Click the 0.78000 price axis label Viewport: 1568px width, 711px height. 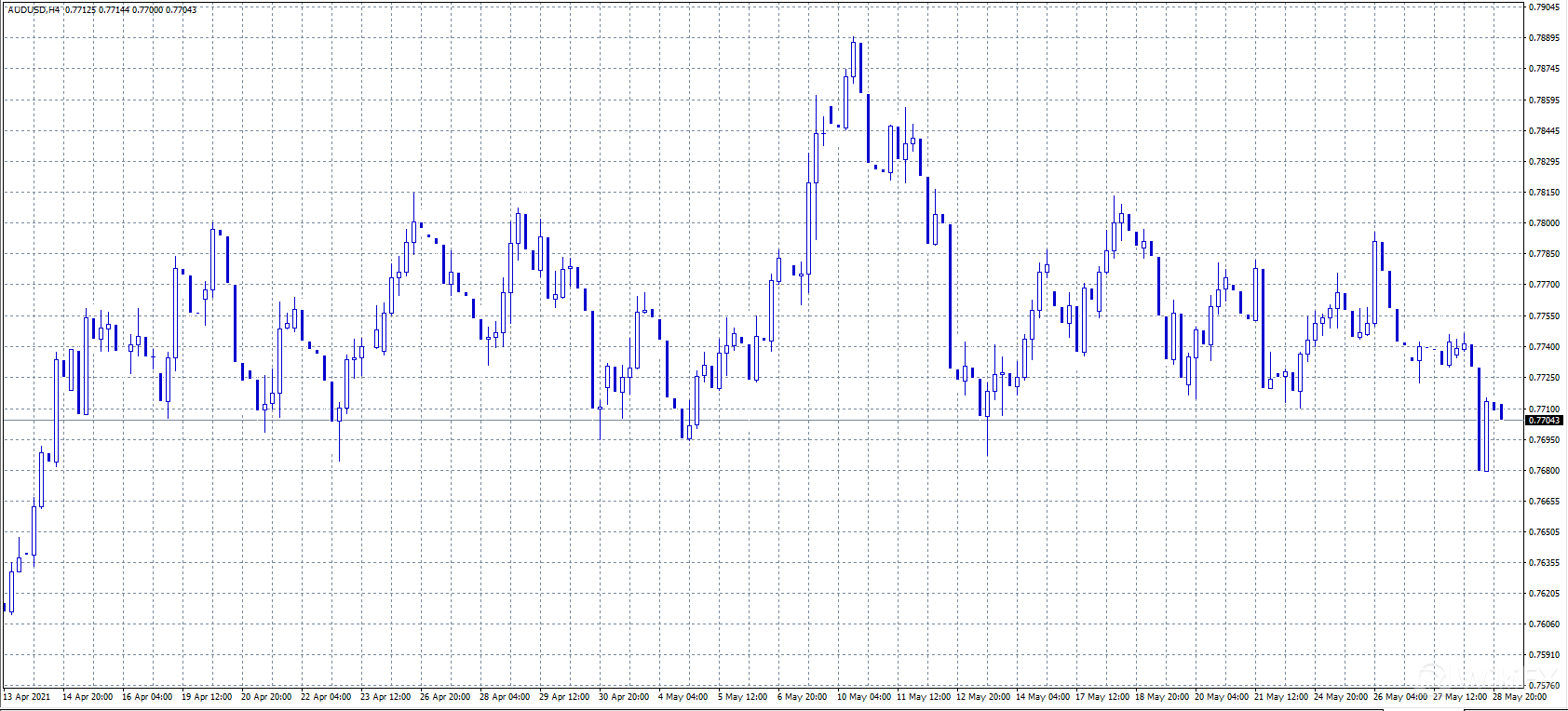coord(1544,223)
